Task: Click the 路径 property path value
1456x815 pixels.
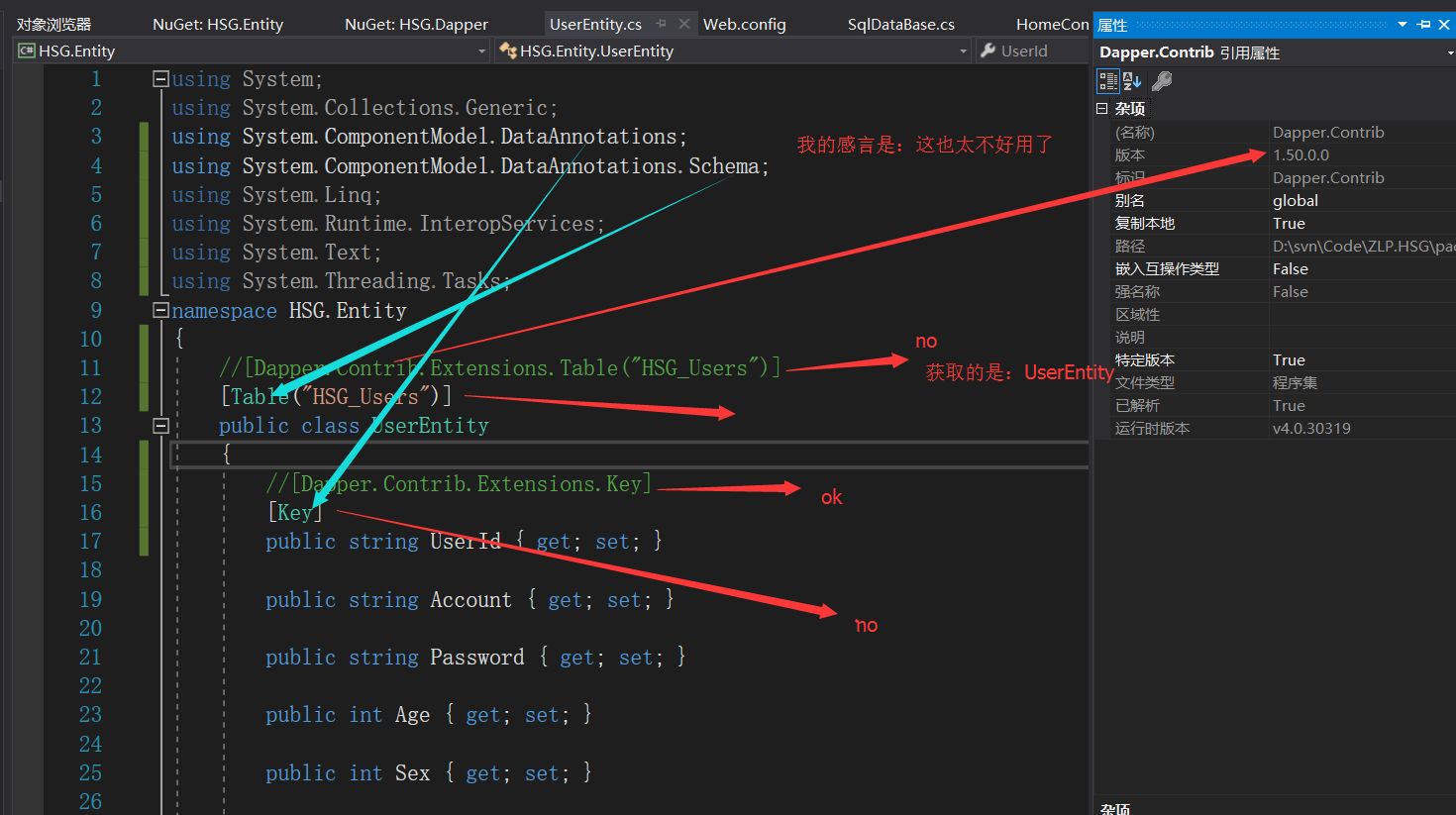Action: point(1364,246)
